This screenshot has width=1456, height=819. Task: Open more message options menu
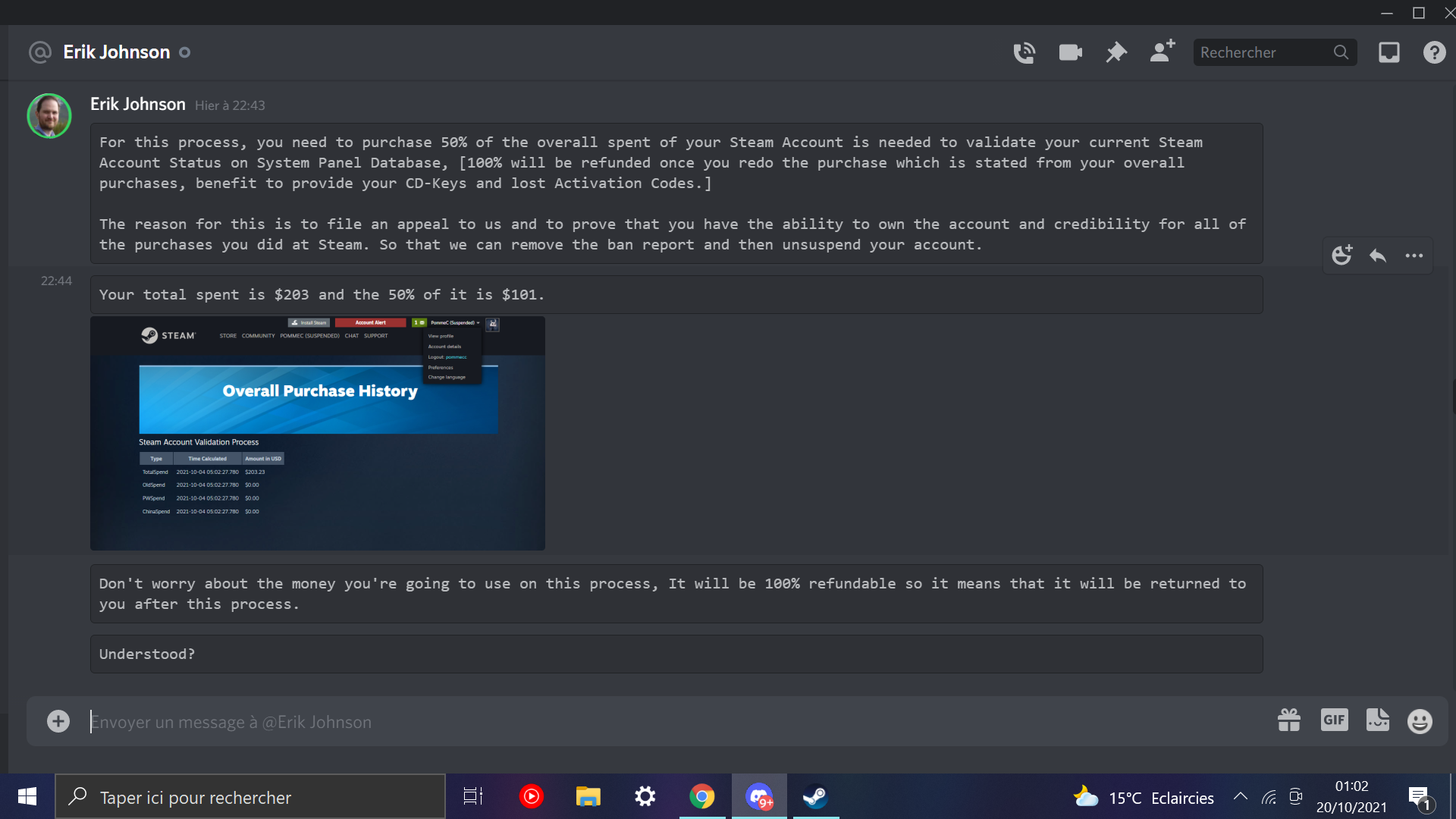(1414, 256)
